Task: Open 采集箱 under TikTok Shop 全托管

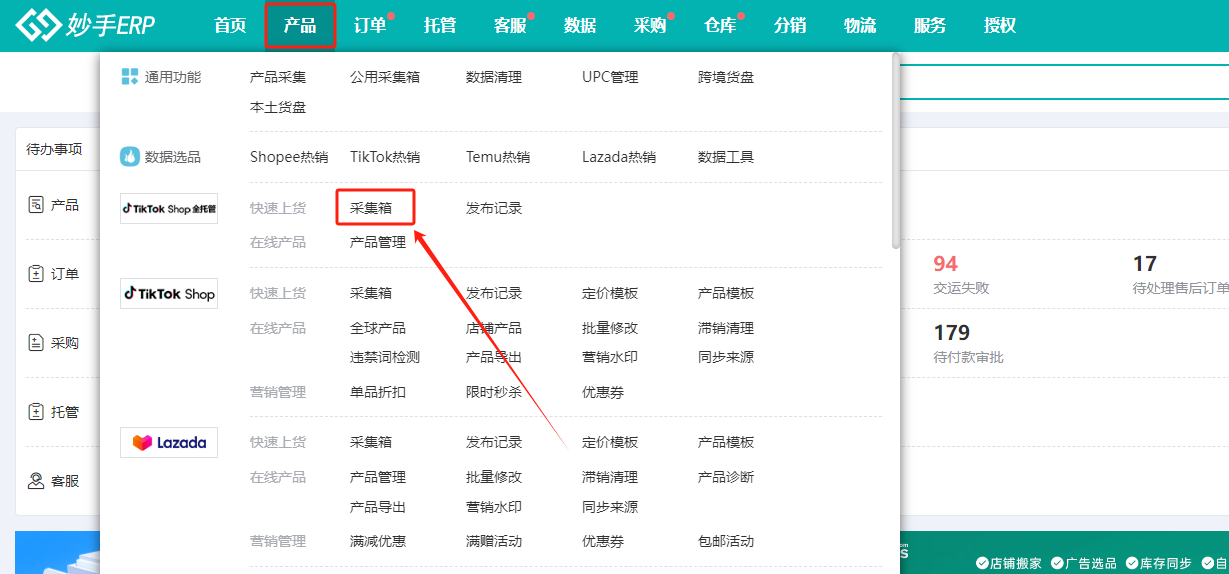Action: point(371,208)
